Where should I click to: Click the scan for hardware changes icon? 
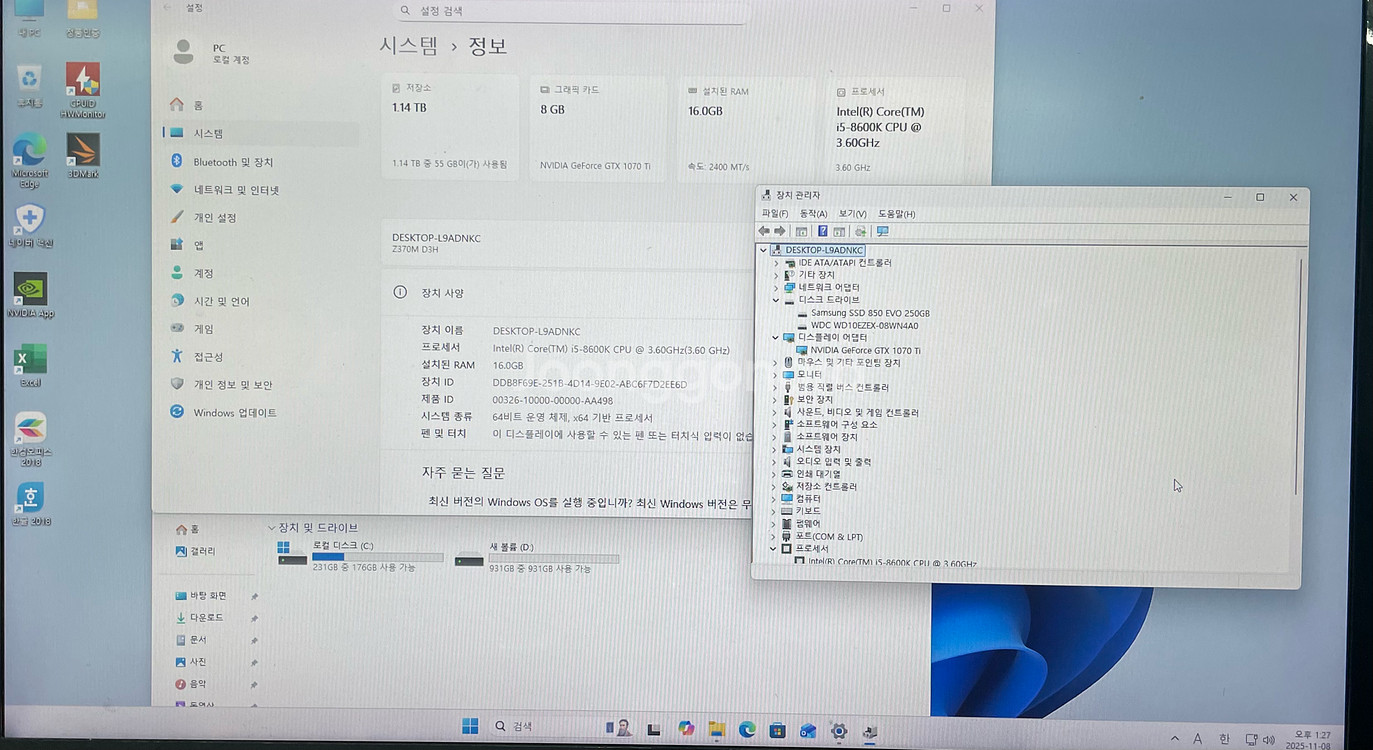click(x=858, y=231)
